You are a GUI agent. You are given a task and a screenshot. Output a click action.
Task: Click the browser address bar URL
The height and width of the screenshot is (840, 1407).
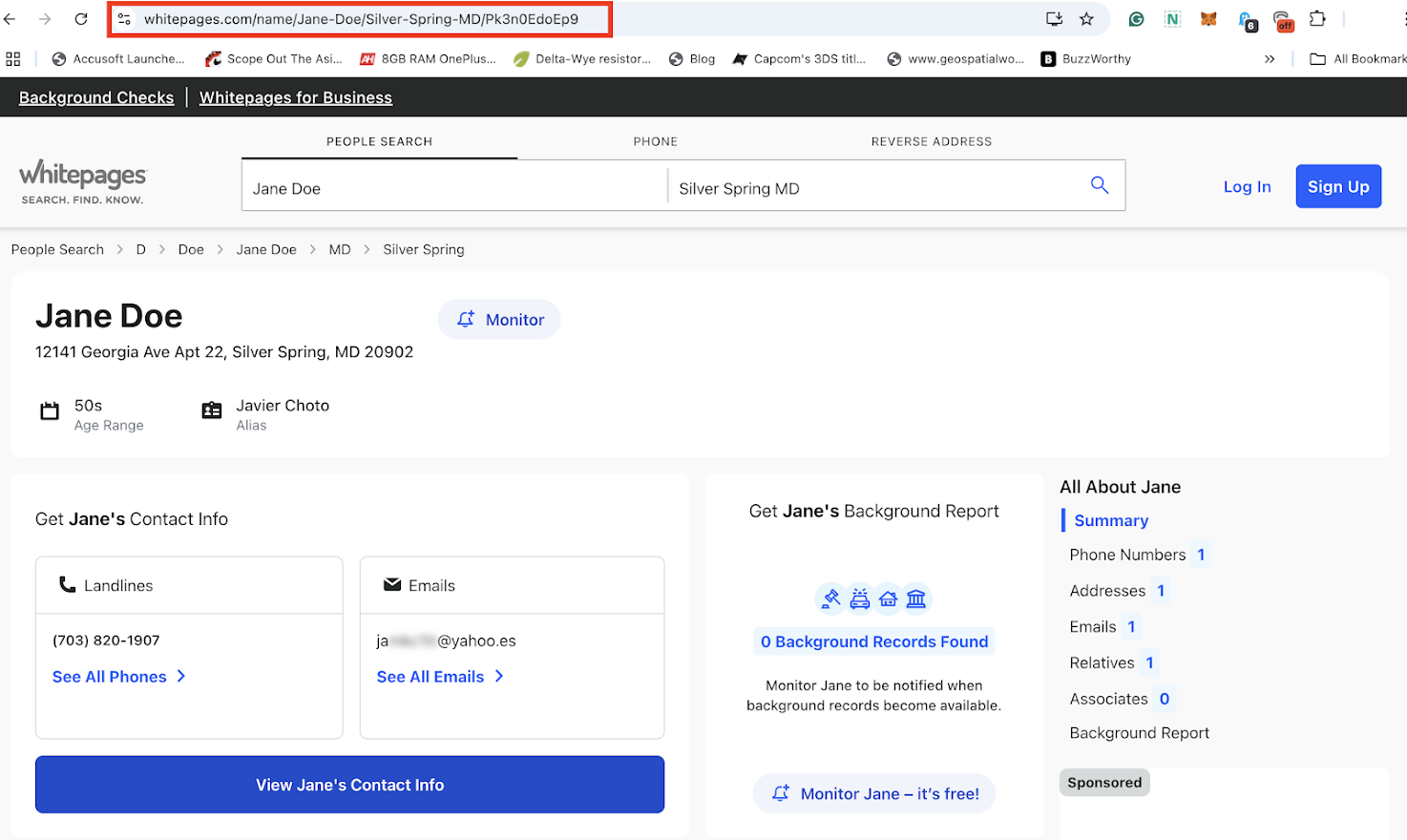pyautogui.click(x=361, y=19)
